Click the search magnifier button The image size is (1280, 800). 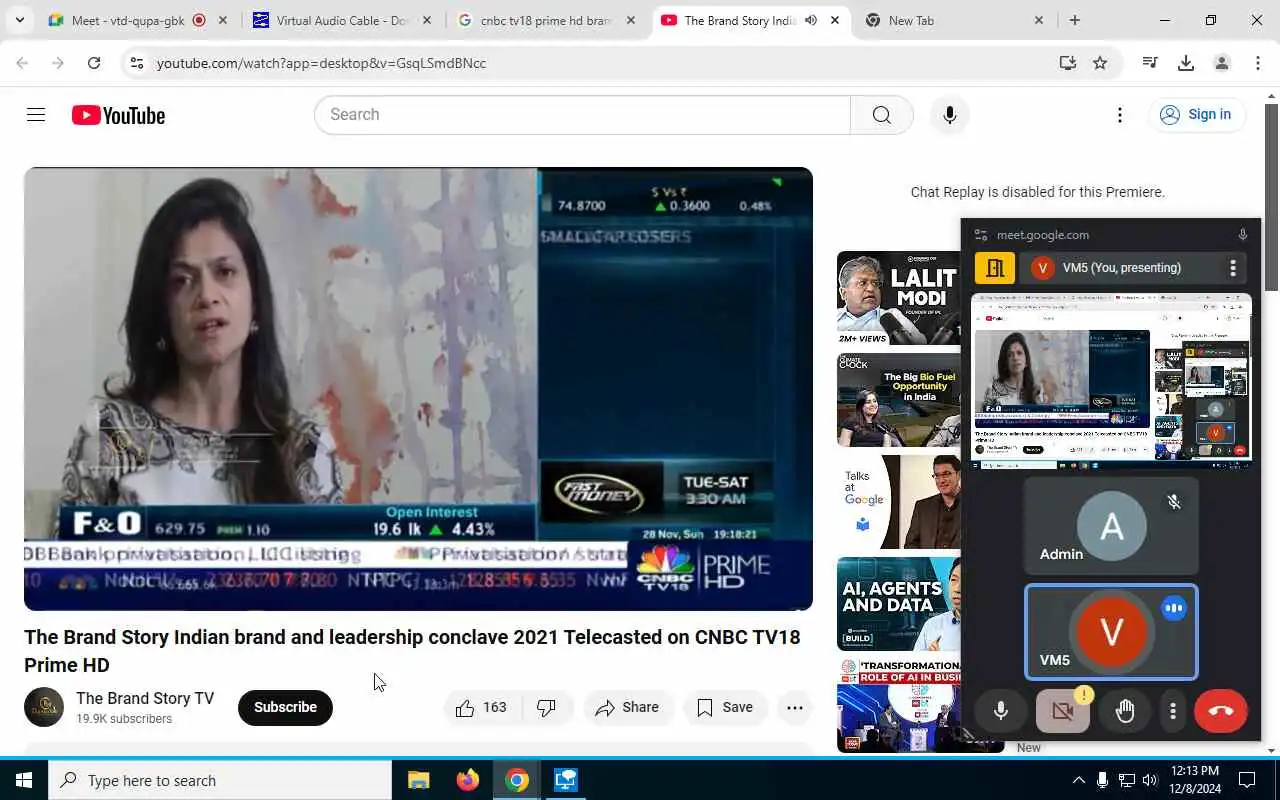coord(881,115)
